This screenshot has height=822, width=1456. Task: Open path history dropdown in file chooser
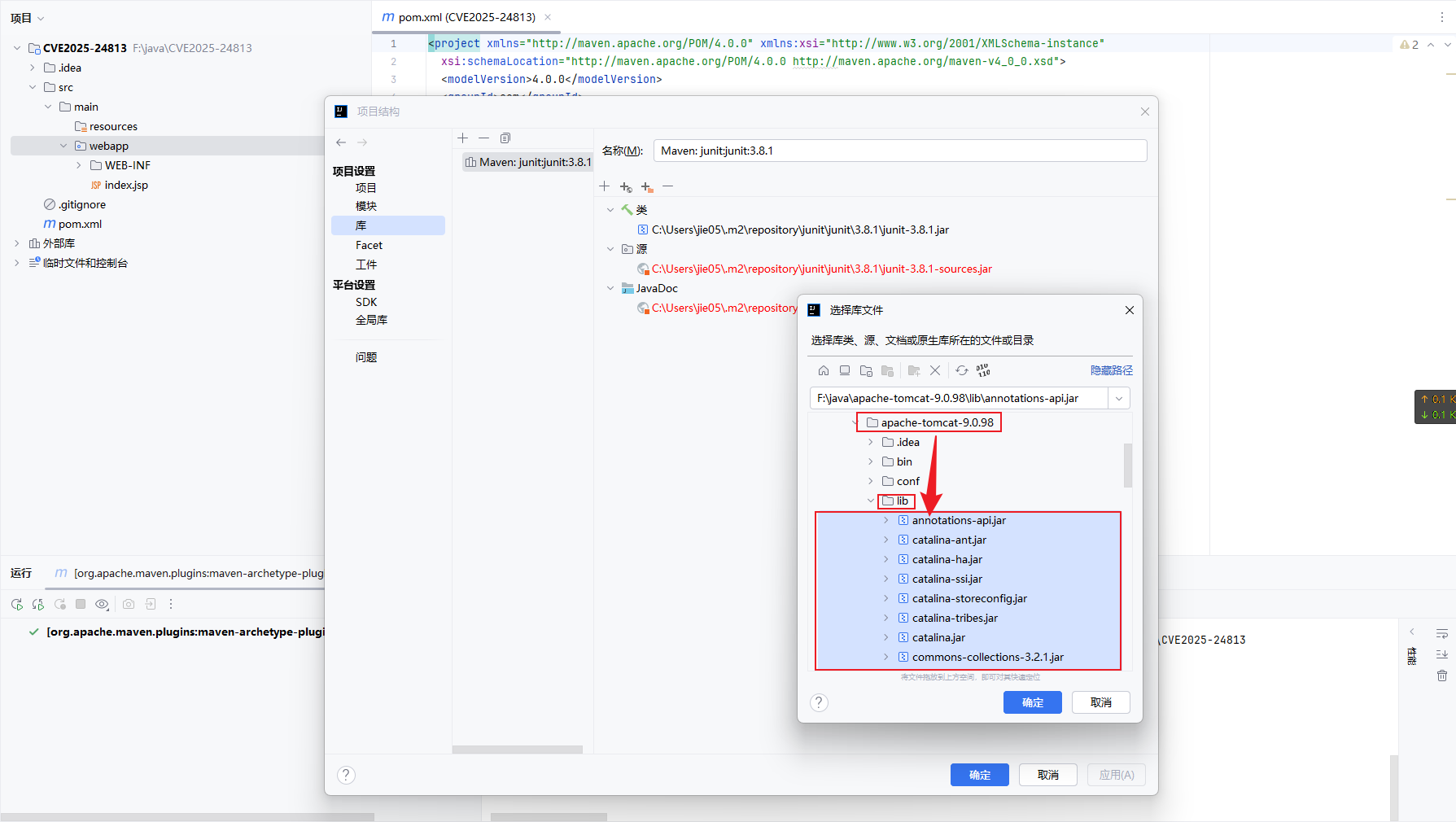(1119, 398)
